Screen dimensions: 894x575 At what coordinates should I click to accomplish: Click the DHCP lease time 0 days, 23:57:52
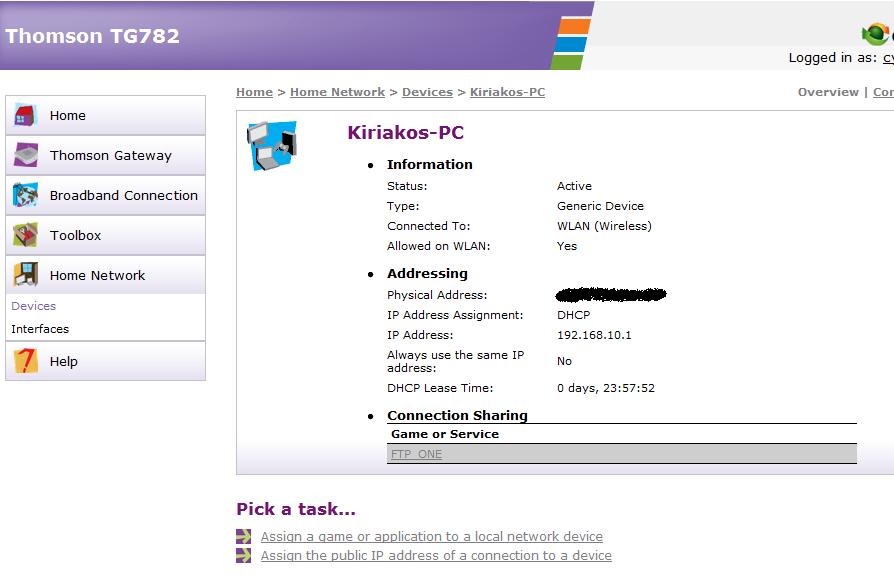pyautogui.click(x=606, y=388)
